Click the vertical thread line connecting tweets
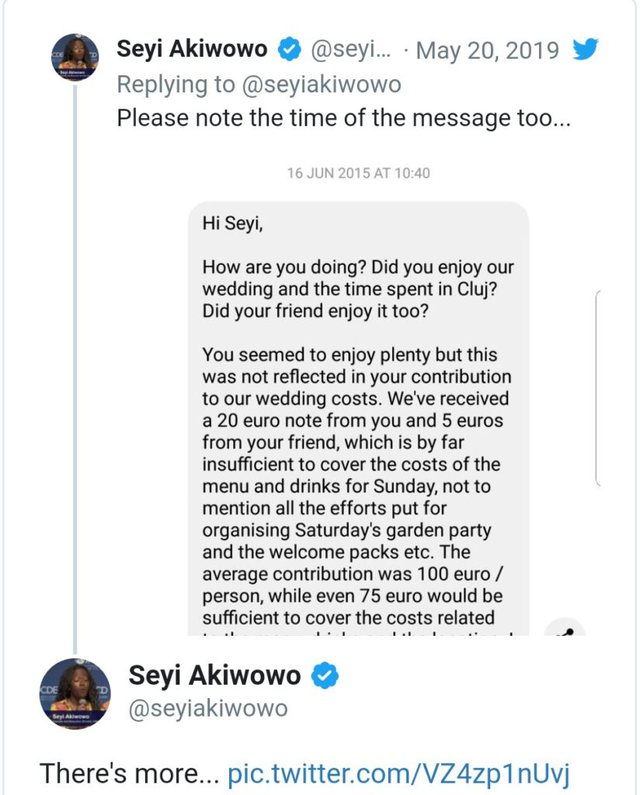 tap(75, 369)
